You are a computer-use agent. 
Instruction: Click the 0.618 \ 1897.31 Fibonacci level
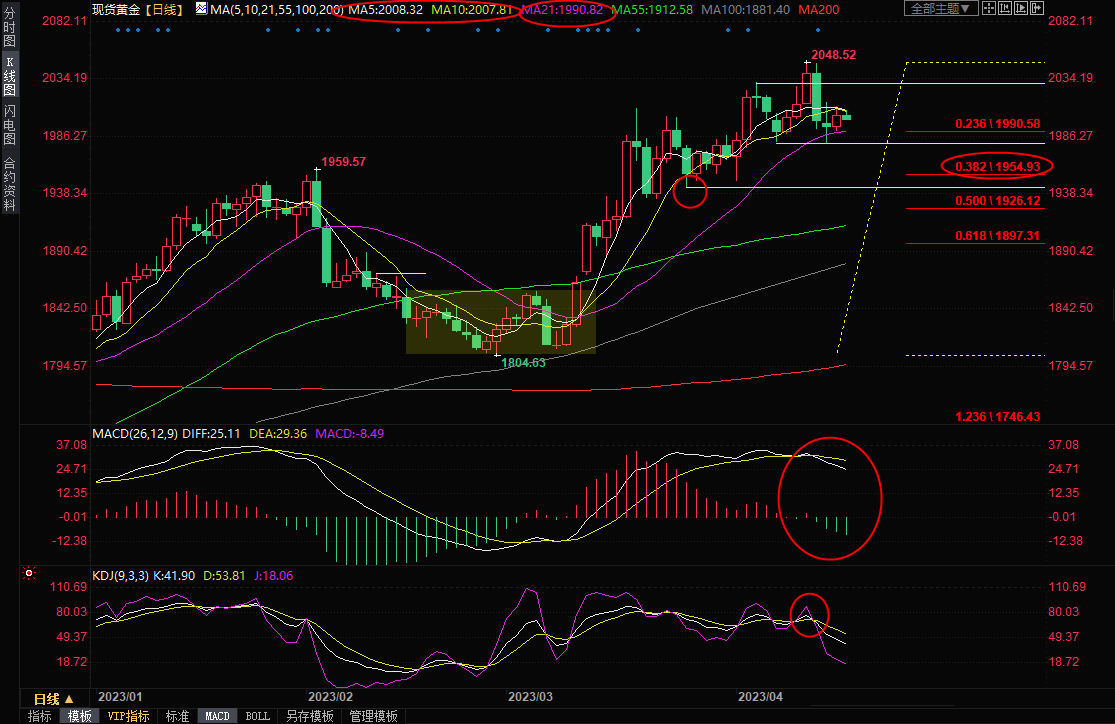click(x=998, y=235)
